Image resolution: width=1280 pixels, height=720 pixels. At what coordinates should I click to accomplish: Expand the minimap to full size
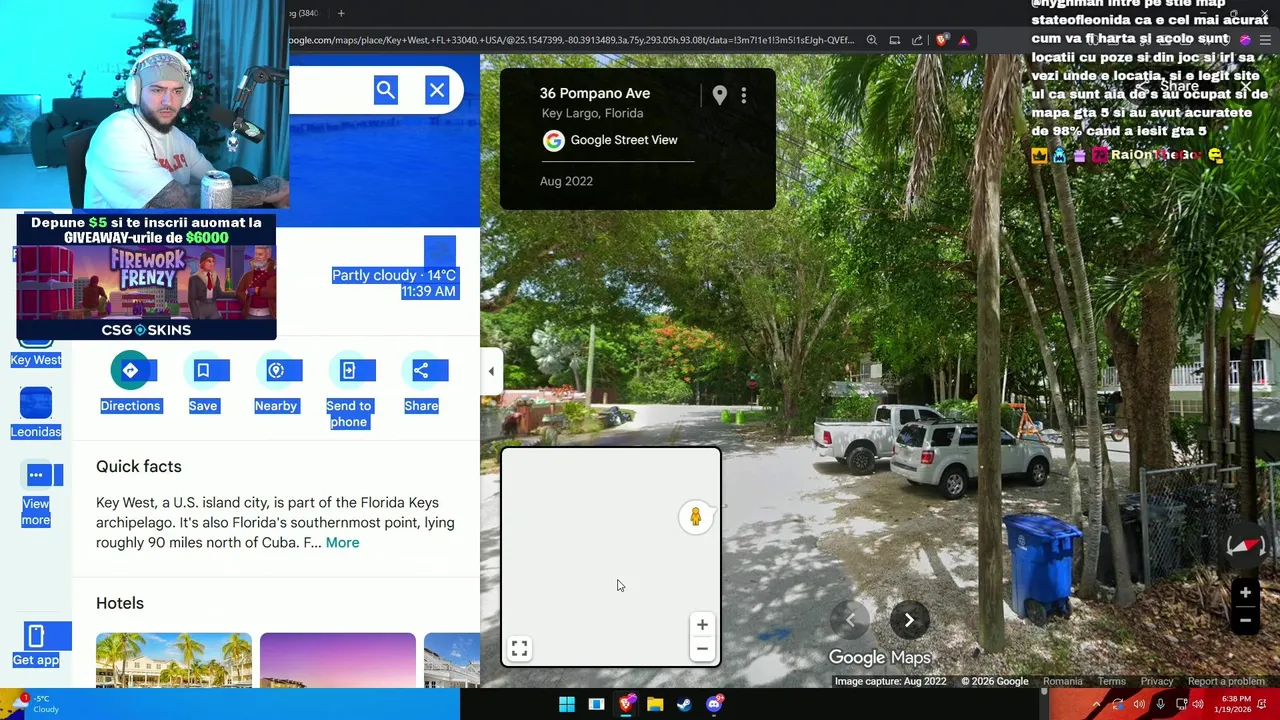[519, 650]
